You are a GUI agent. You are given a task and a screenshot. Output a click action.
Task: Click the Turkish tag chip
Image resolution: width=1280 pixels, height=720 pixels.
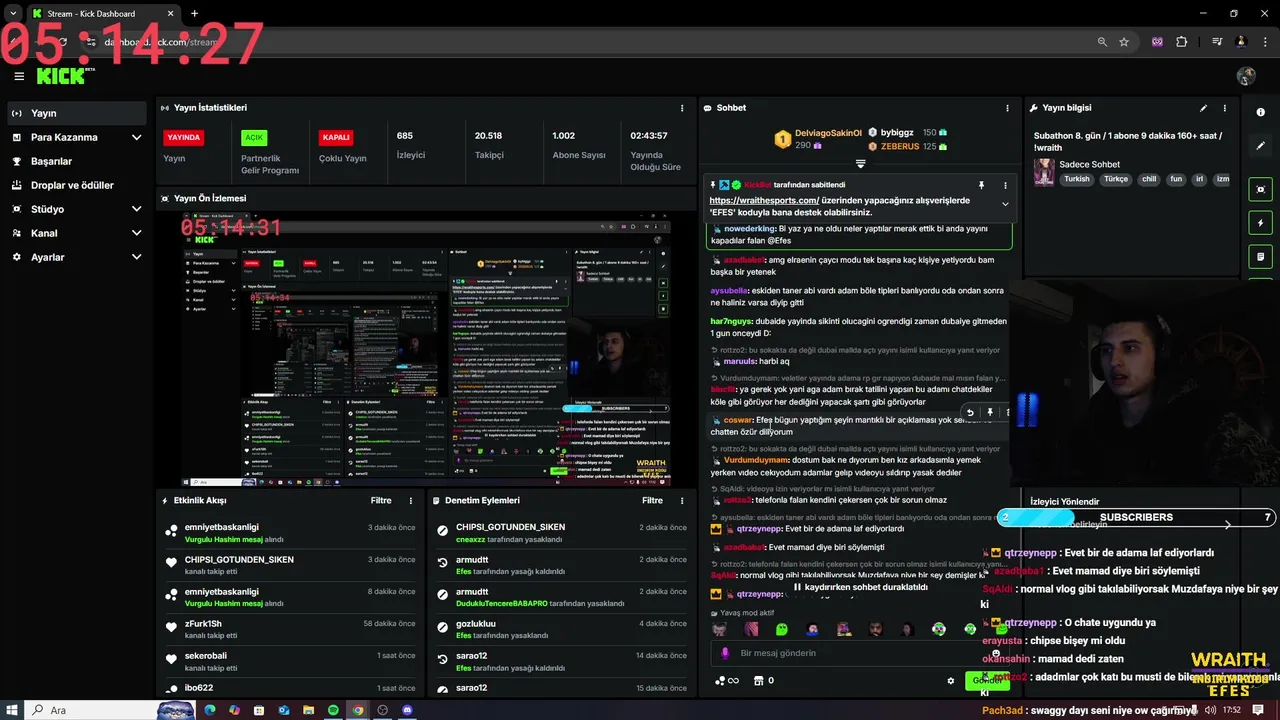tap(1077, 179)
